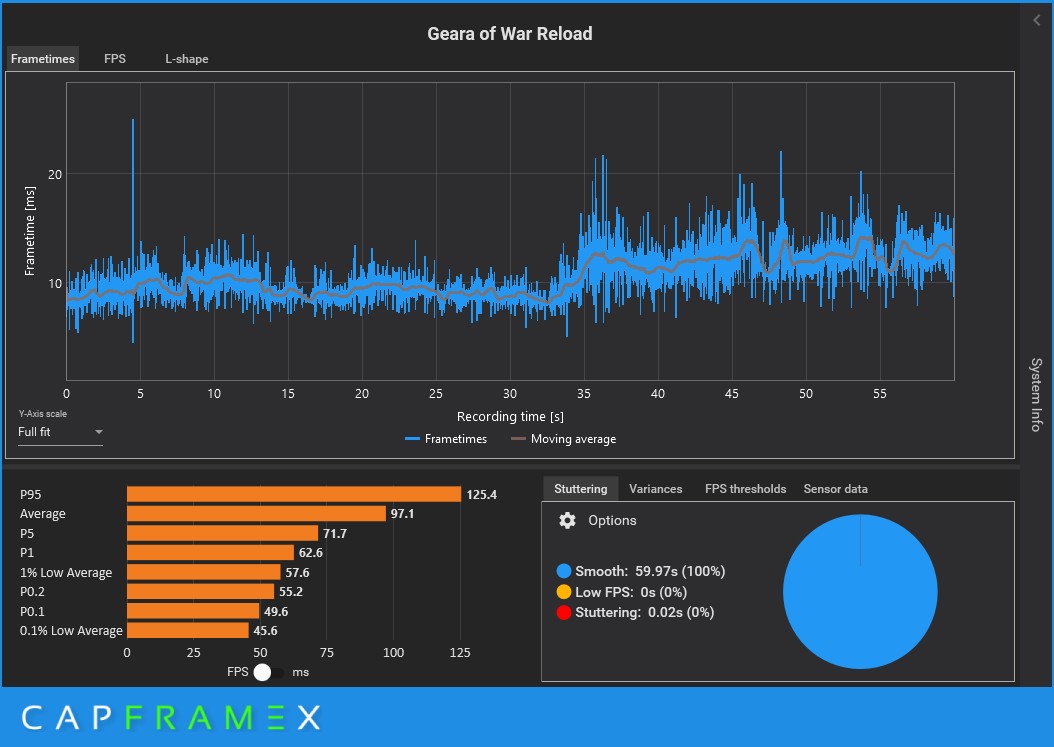Toggle the Frametimes series legend marker
The width and height of the screenshot is (1054, 747).
[412, 439]
